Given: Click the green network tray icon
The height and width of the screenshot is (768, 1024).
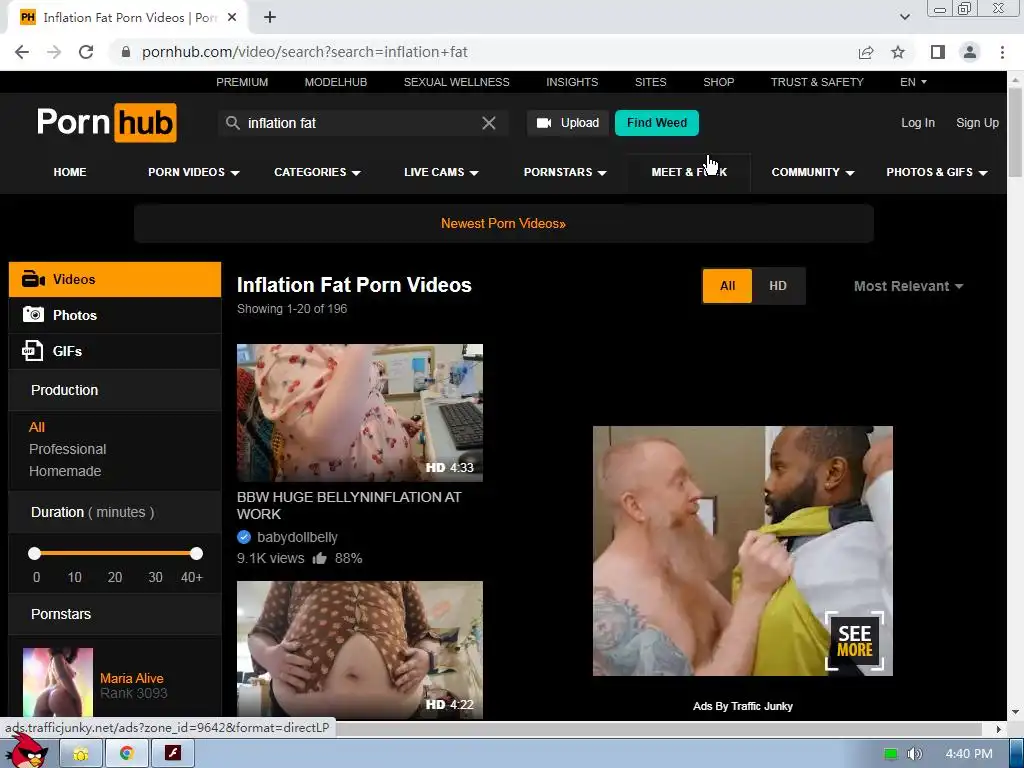Looking at the screenshot, I should point(890,754).
